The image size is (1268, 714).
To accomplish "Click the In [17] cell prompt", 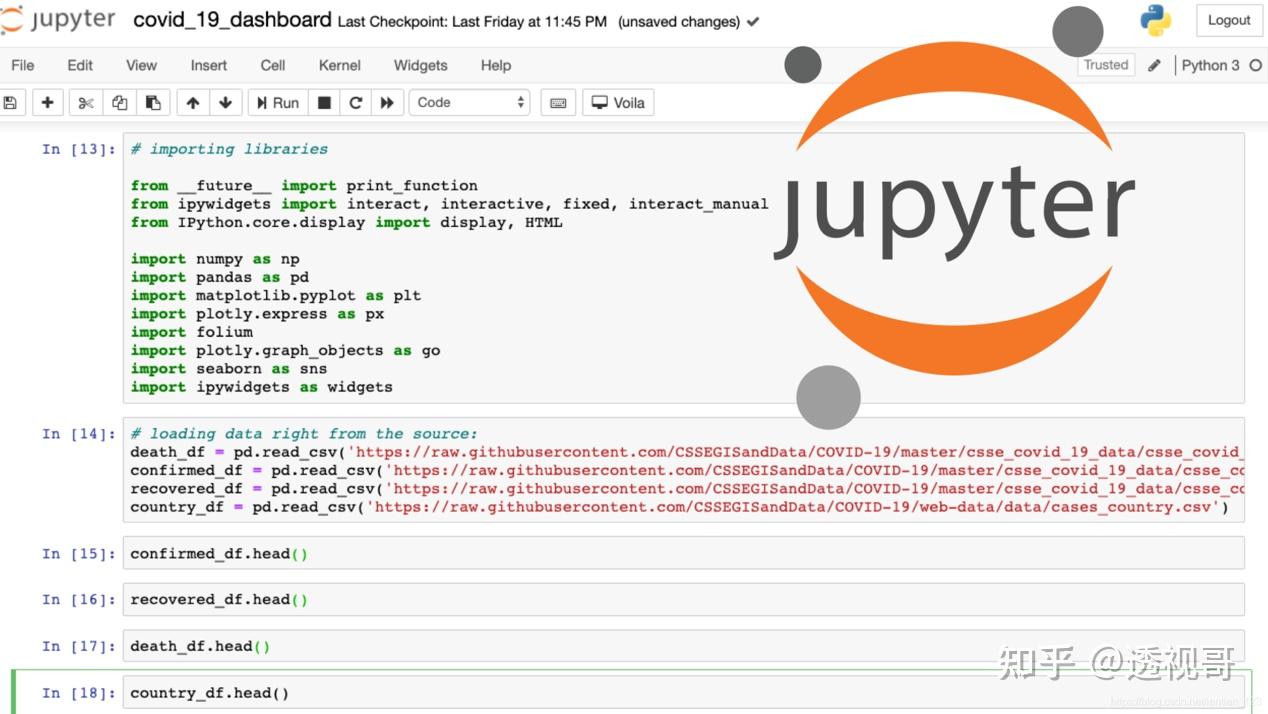I will [x=79, y=646].
